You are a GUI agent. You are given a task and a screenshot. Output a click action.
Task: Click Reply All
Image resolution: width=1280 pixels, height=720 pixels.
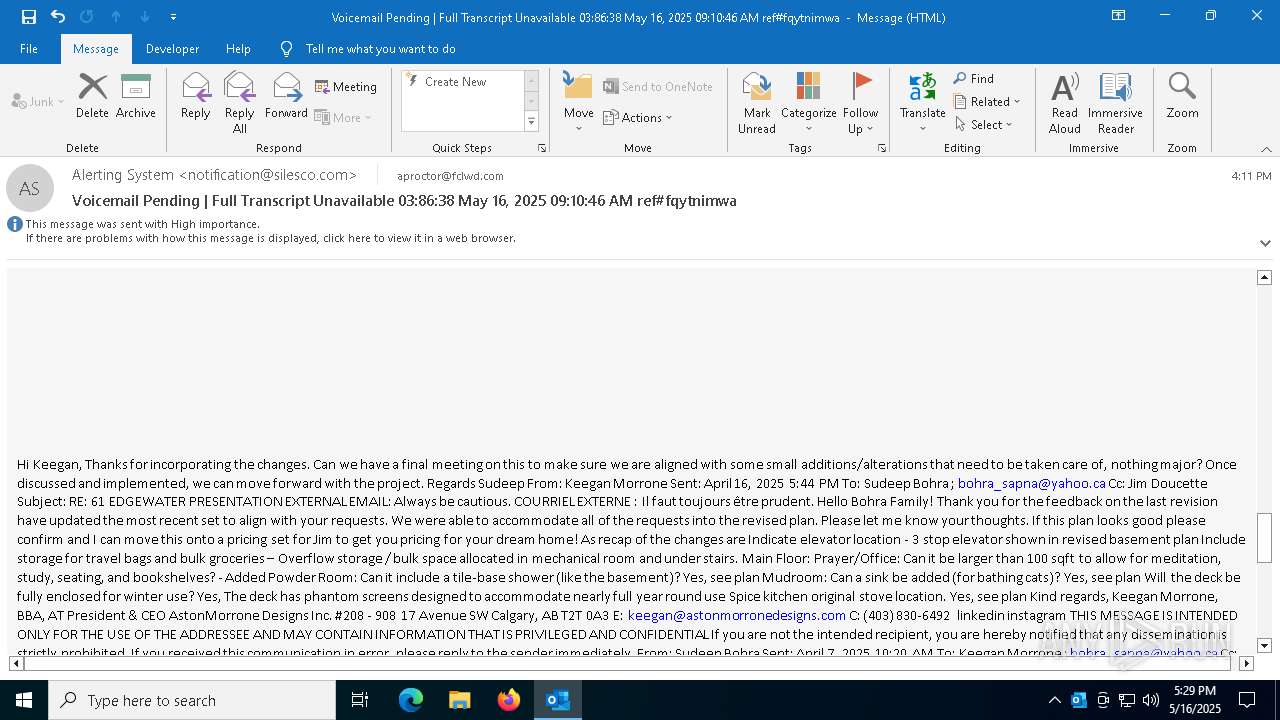(x=240, y=103)
